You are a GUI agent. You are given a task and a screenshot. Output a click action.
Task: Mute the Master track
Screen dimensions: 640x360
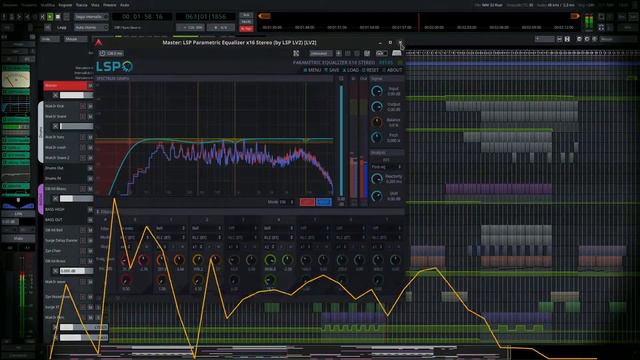(x=90, y=85)
